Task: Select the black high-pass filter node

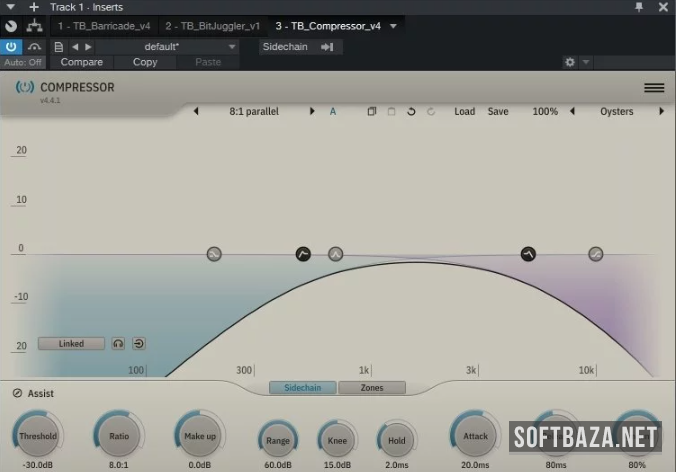Action: tap(303, 254)
